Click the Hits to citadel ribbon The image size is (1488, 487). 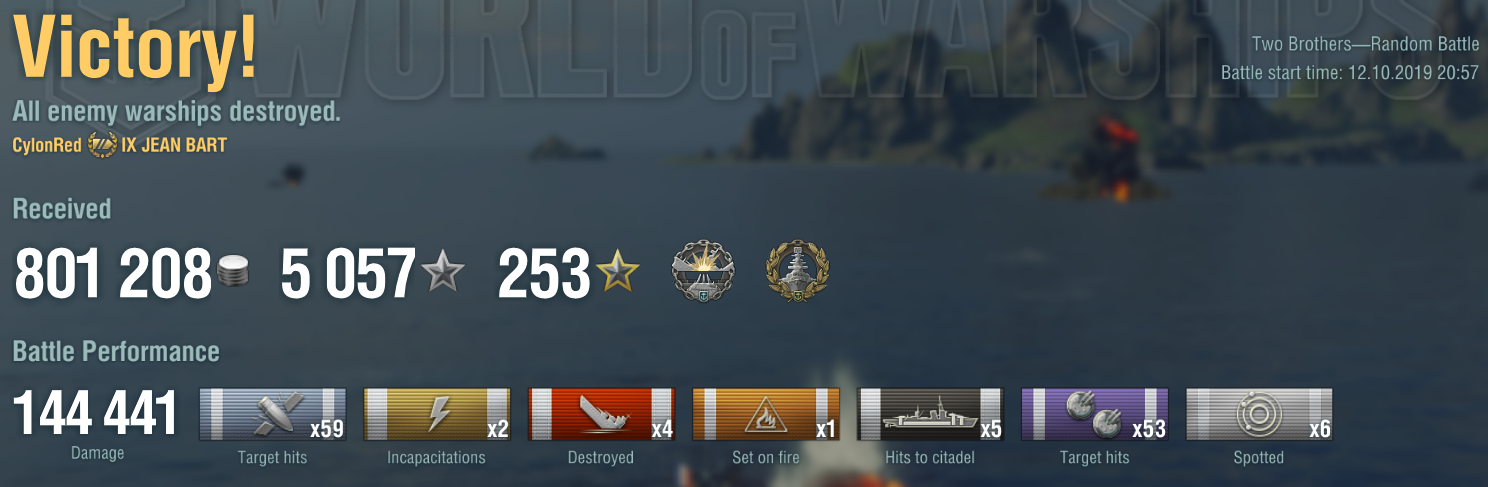[x=931, y=414]
